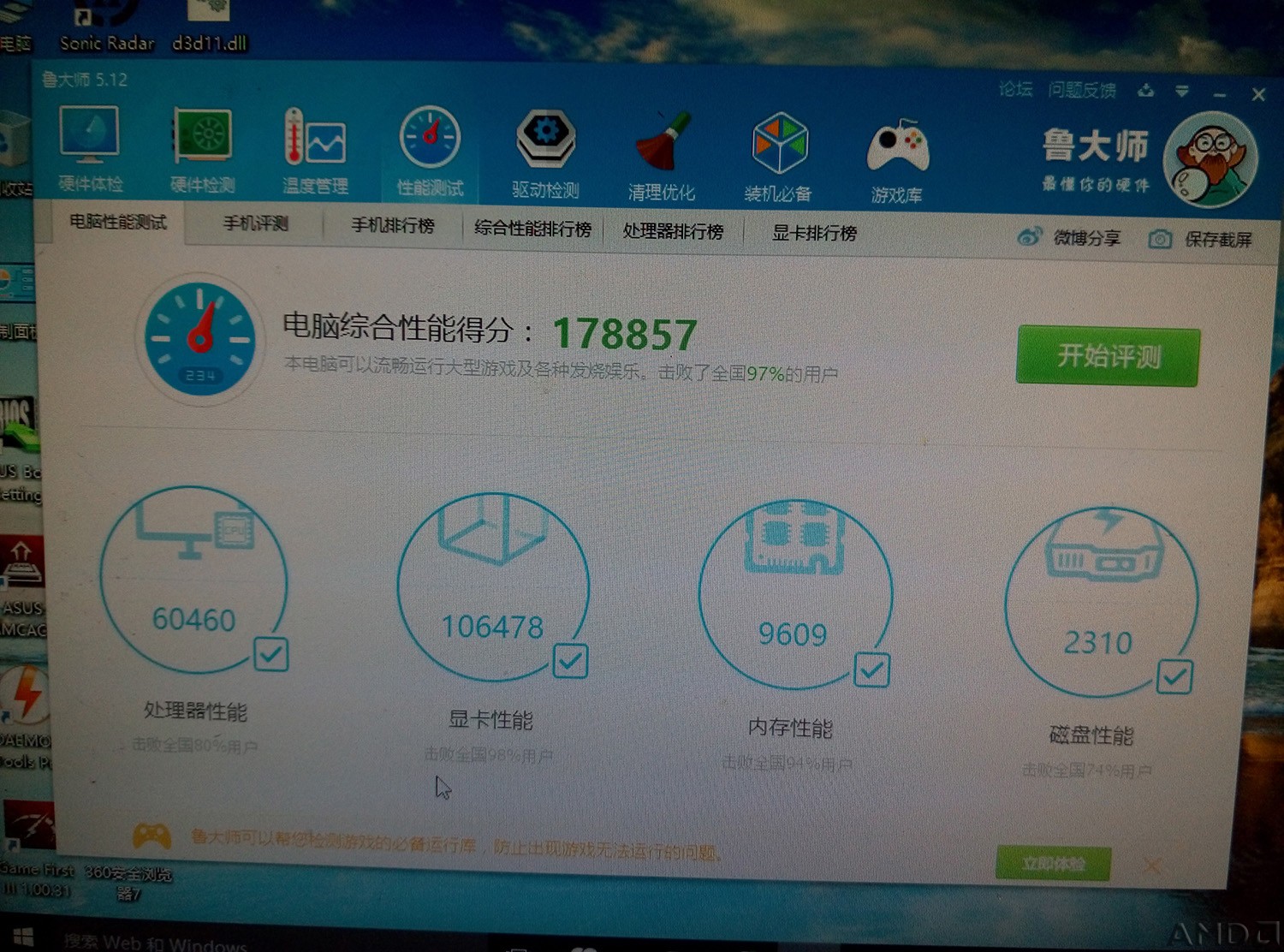The height and width of the screenshot is (952, 1284).
Task: Click the overall score speedometer gauge icon
Action: coord(199,339)
